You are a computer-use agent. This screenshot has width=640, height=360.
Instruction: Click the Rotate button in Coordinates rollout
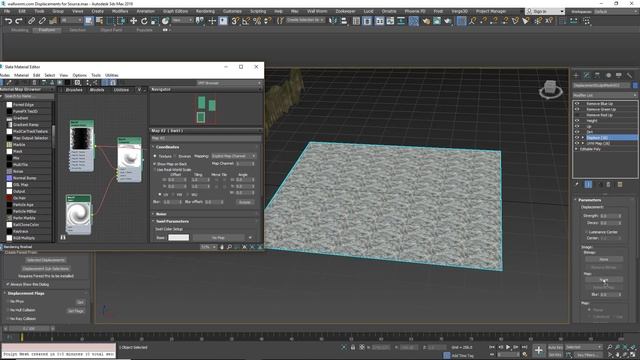click(x=244, y=202)
